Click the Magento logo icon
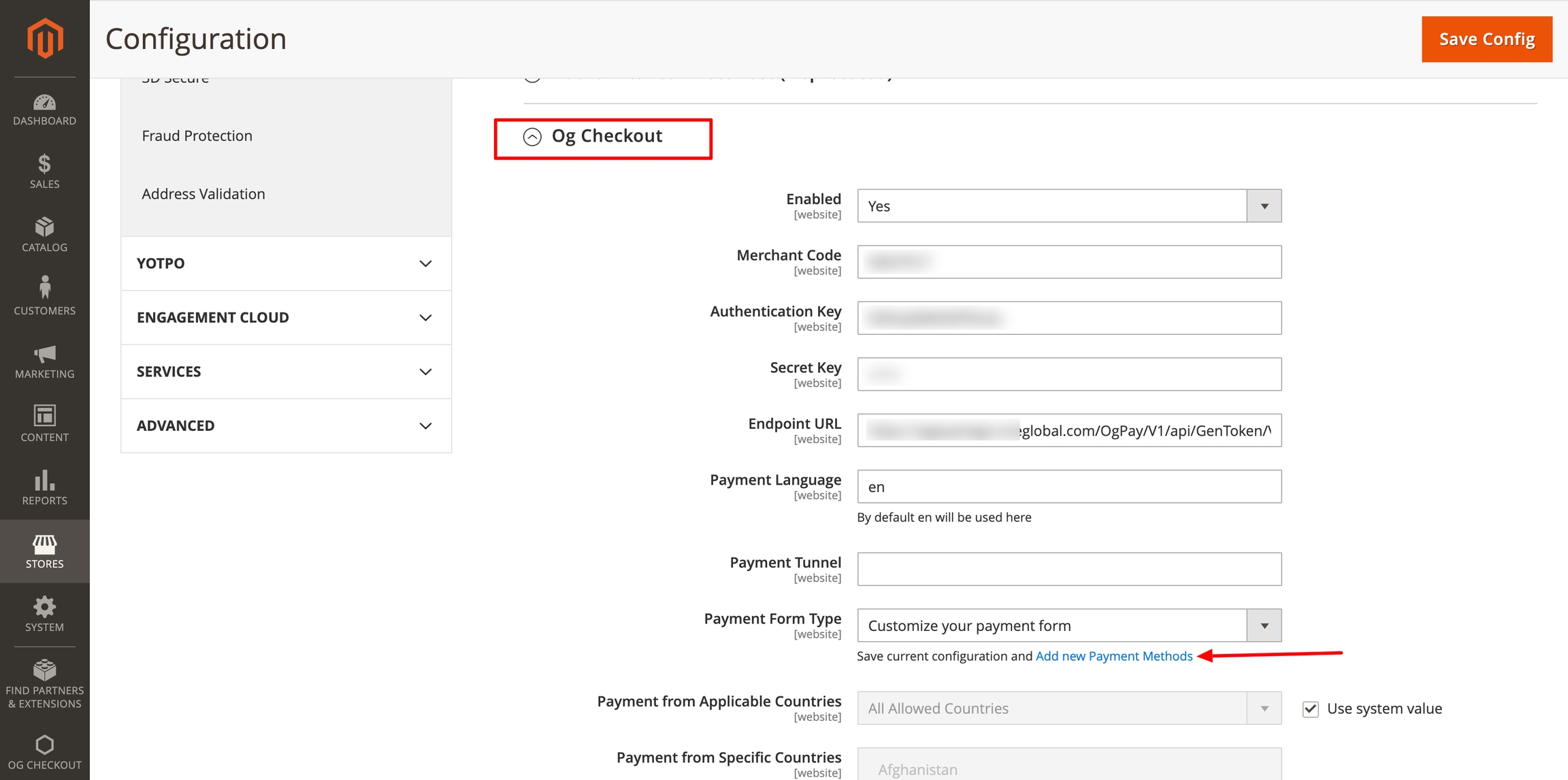 pos(45,38)
